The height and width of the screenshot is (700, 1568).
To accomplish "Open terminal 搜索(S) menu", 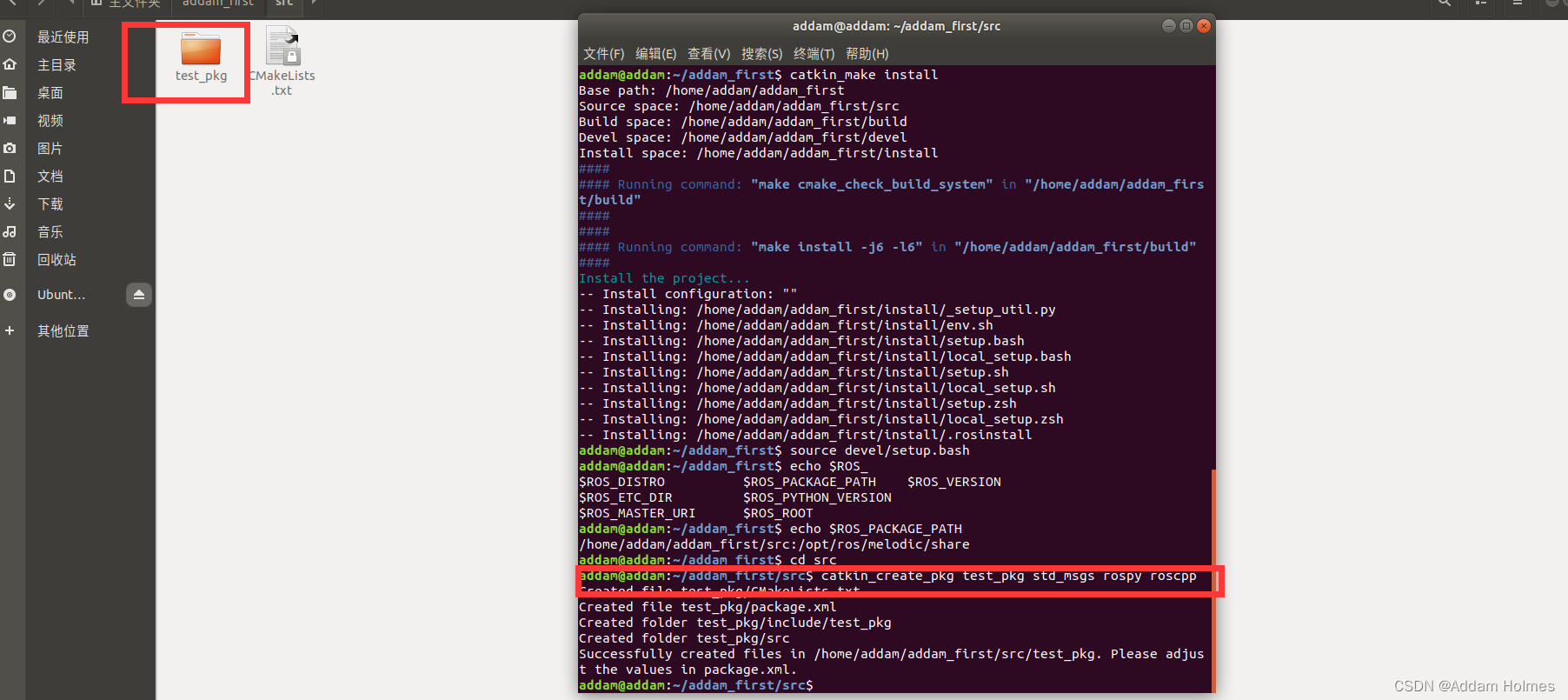I will click(x=762, y=54).
